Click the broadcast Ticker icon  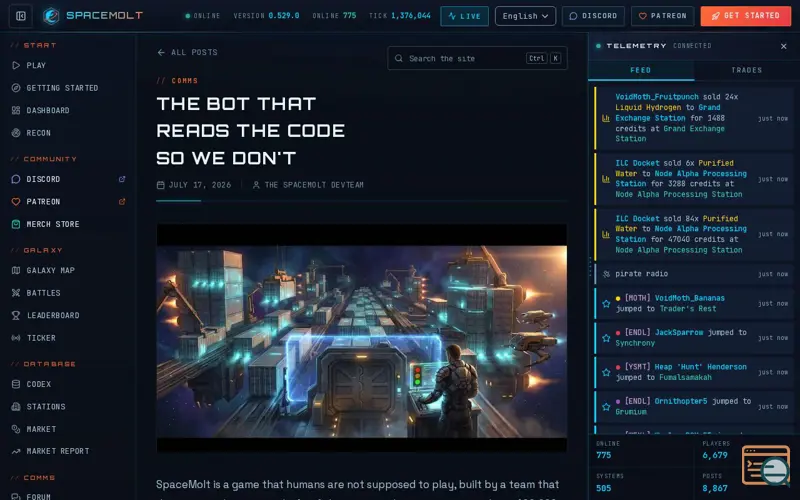pos(16,338)
